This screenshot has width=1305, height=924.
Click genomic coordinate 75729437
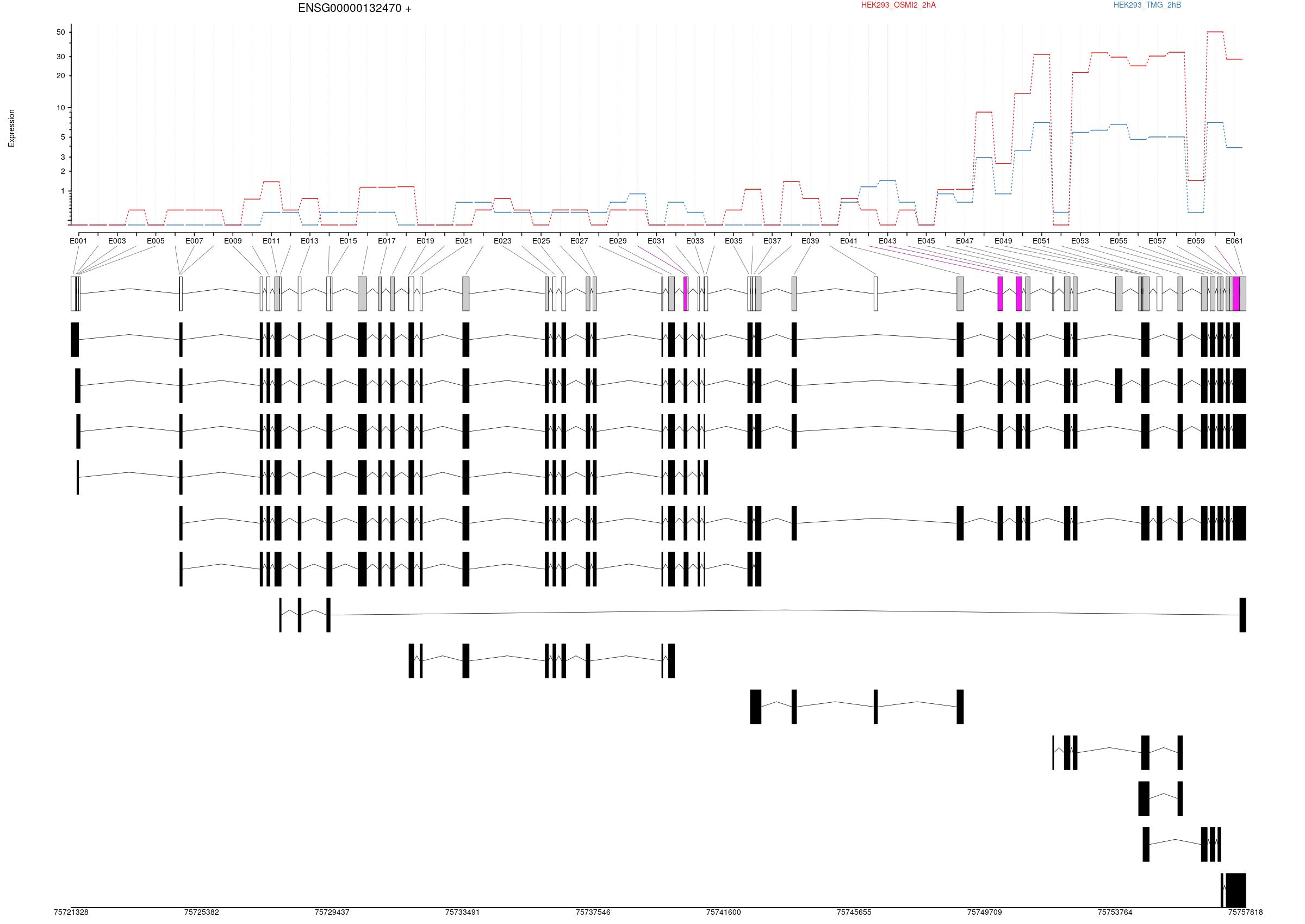click(332, 912)
